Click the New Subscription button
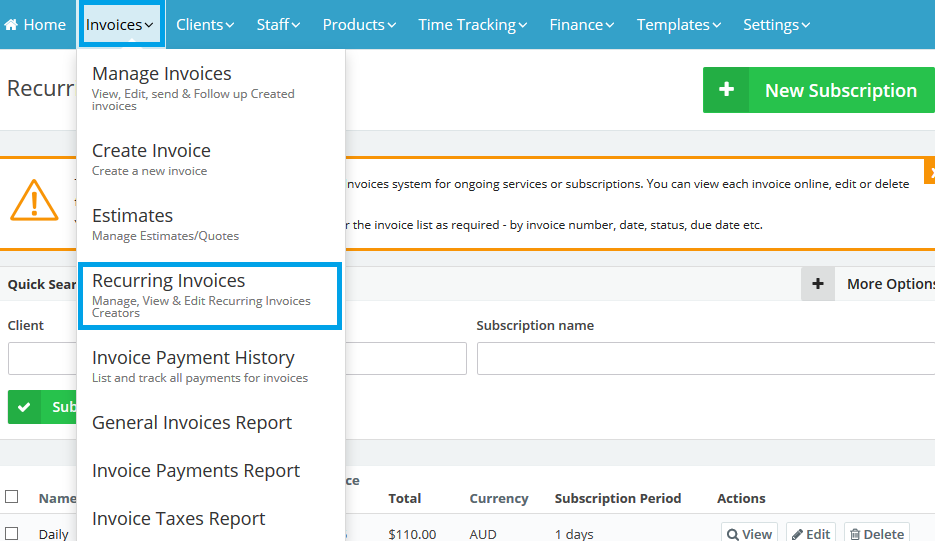This screenshot has width=935, height=541. [840, 90]
